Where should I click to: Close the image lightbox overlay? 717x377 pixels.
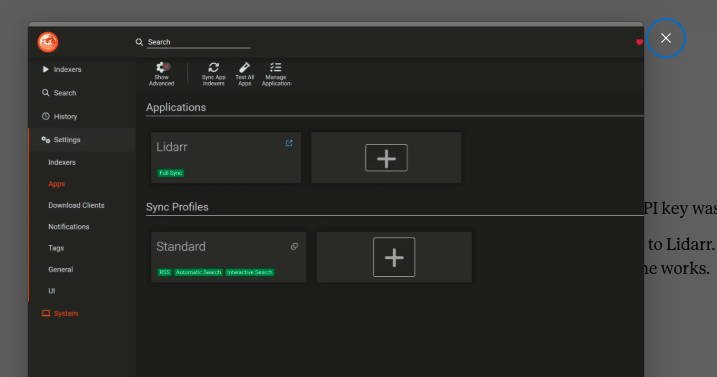pyautogui.click(x=666, y=38)
